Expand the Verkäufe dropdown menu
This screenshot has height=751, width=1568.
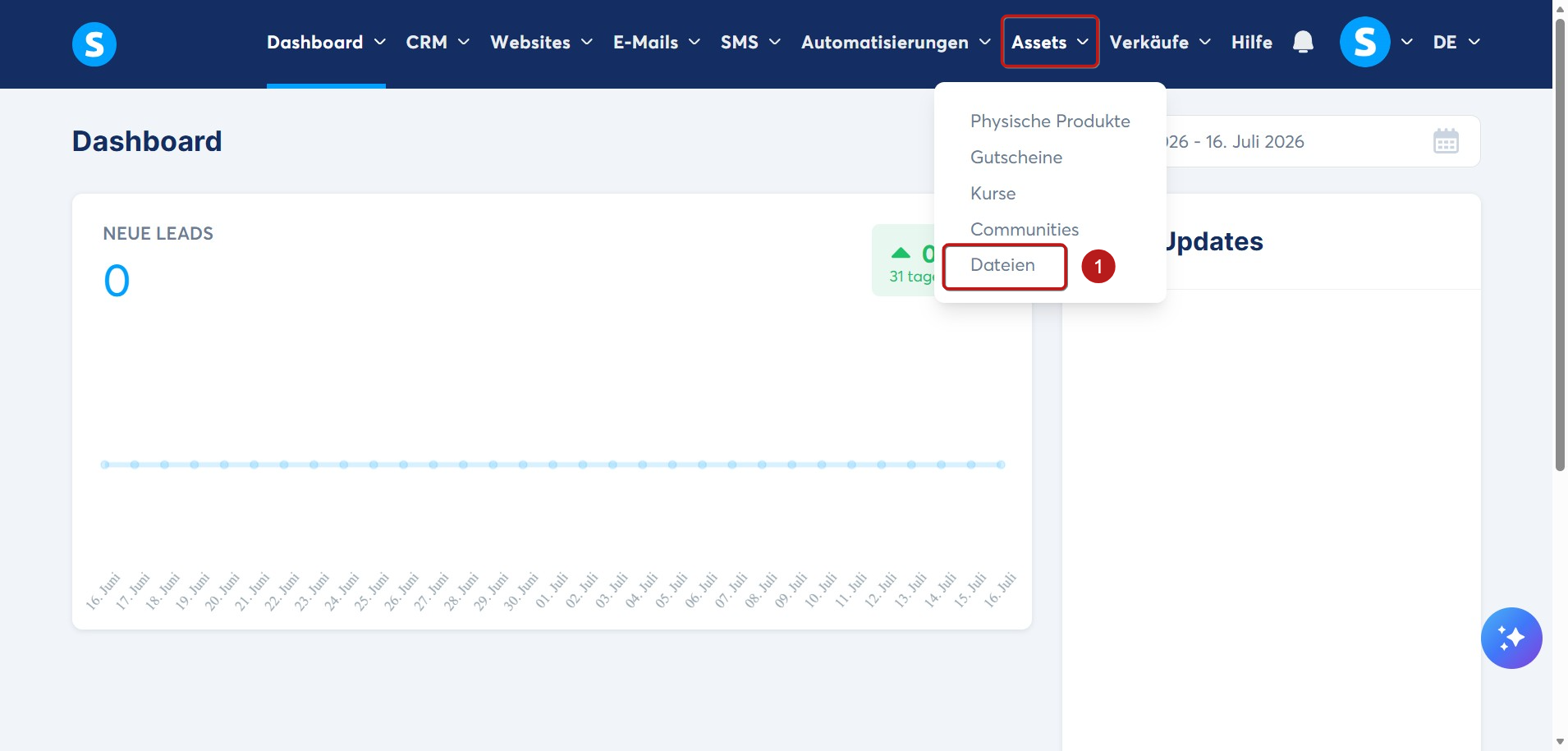coord(1160,42)
